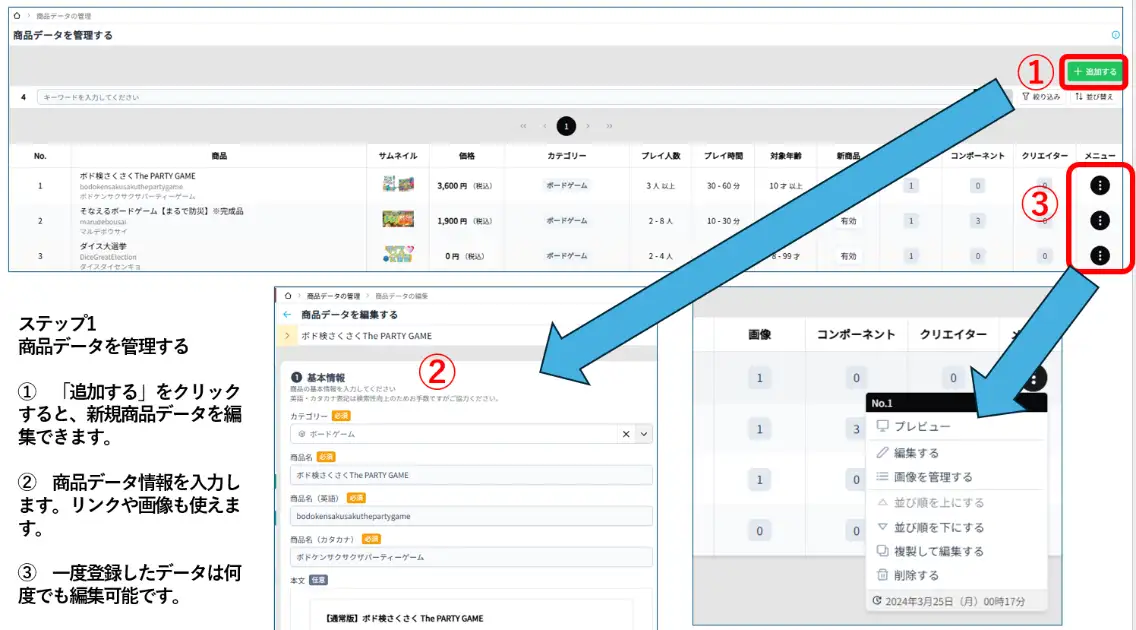The height and width of the screenshot is (630, 1136).
Task: Open three-dot menu for ダイス大選挙 row
Action: (x=1100, y=256)
